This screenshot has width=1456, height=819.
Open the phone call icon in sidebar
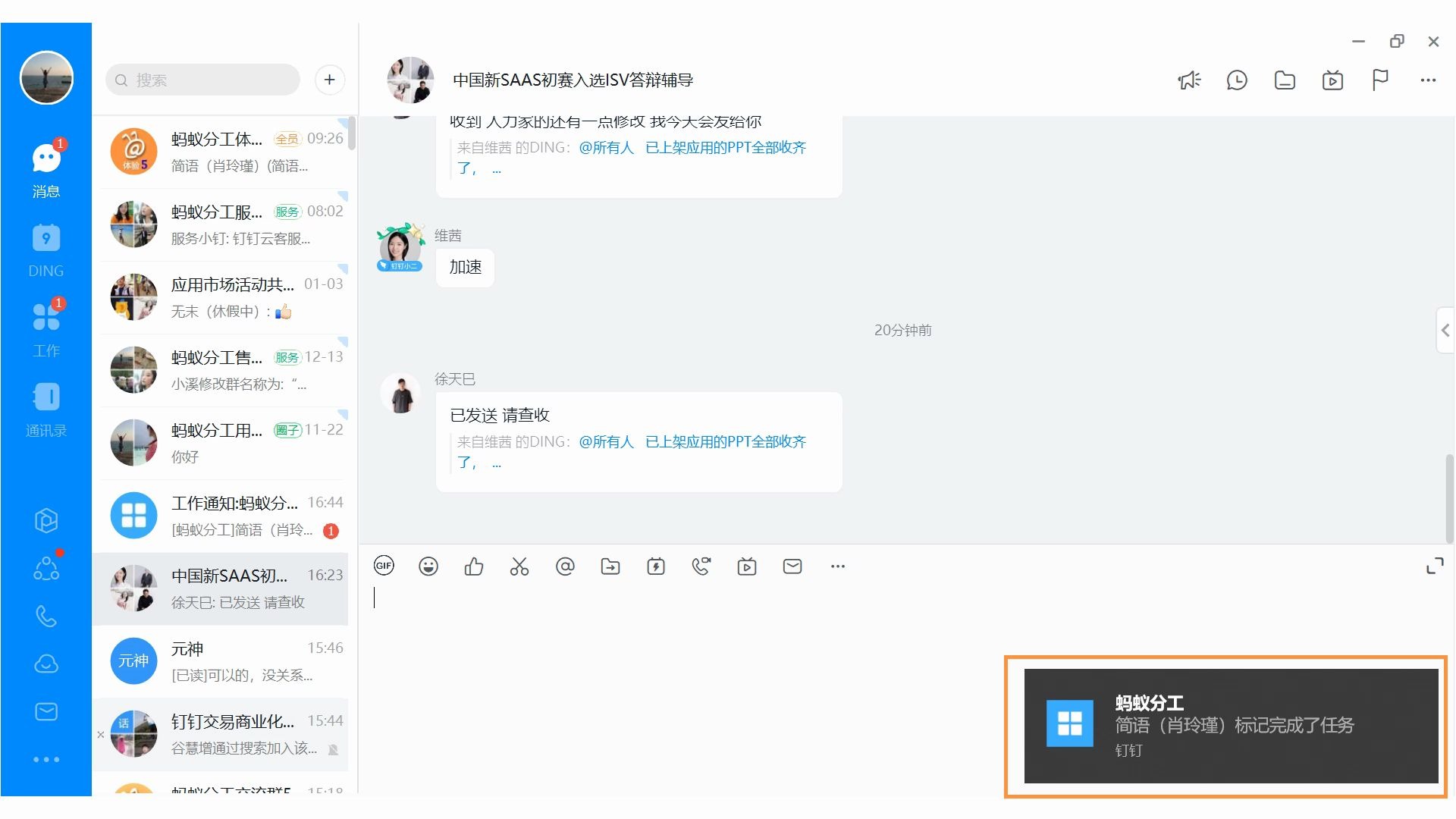click(x=46, y=617)
